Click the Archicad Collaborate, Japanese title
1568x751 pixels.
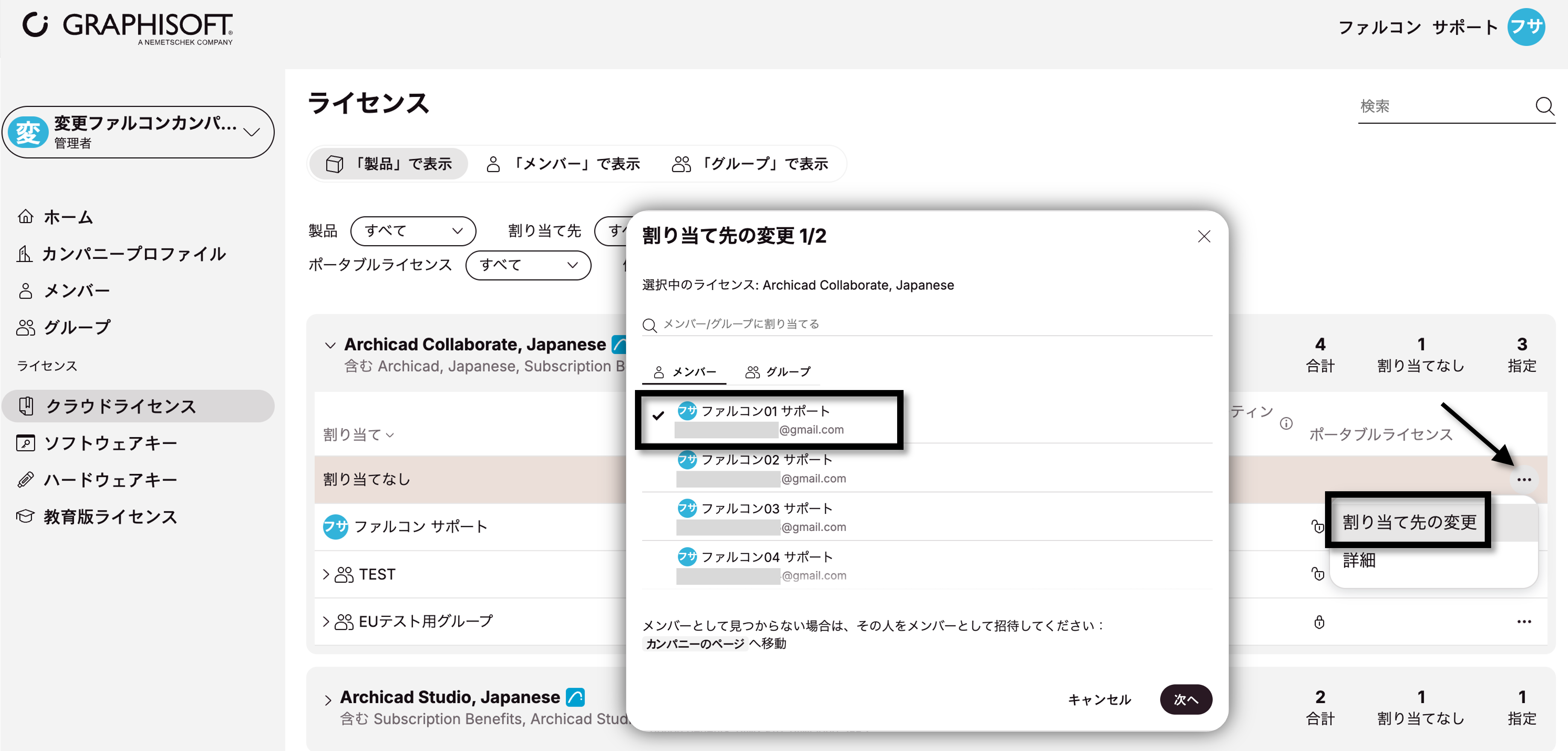pyautogui.click(x=475, y=344)
